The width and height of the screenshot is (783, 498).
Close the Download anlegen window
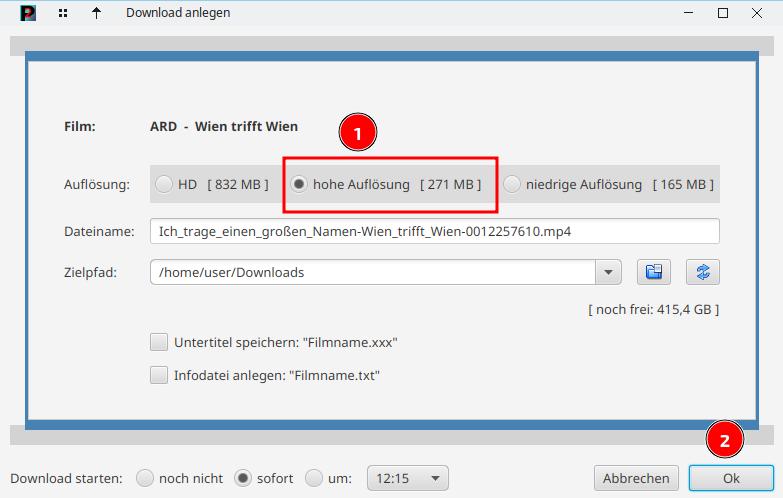pyautogui.click(x=757, y=13)
